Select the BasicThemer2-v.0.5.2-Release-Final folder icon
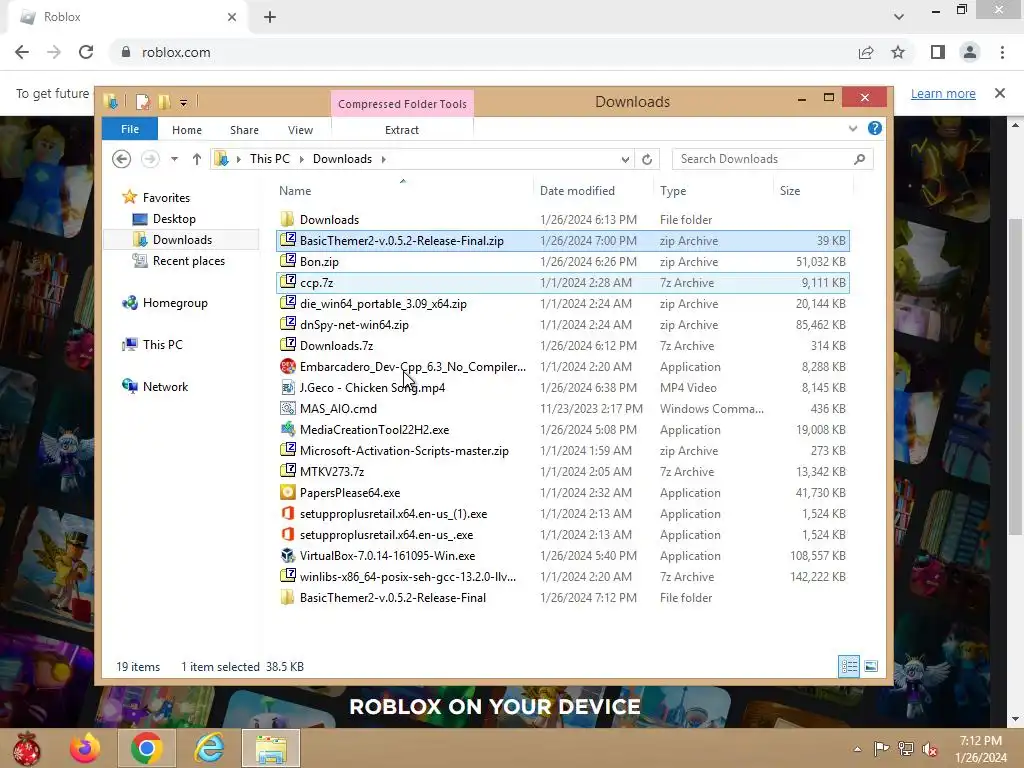 click(x=287, y=597)
